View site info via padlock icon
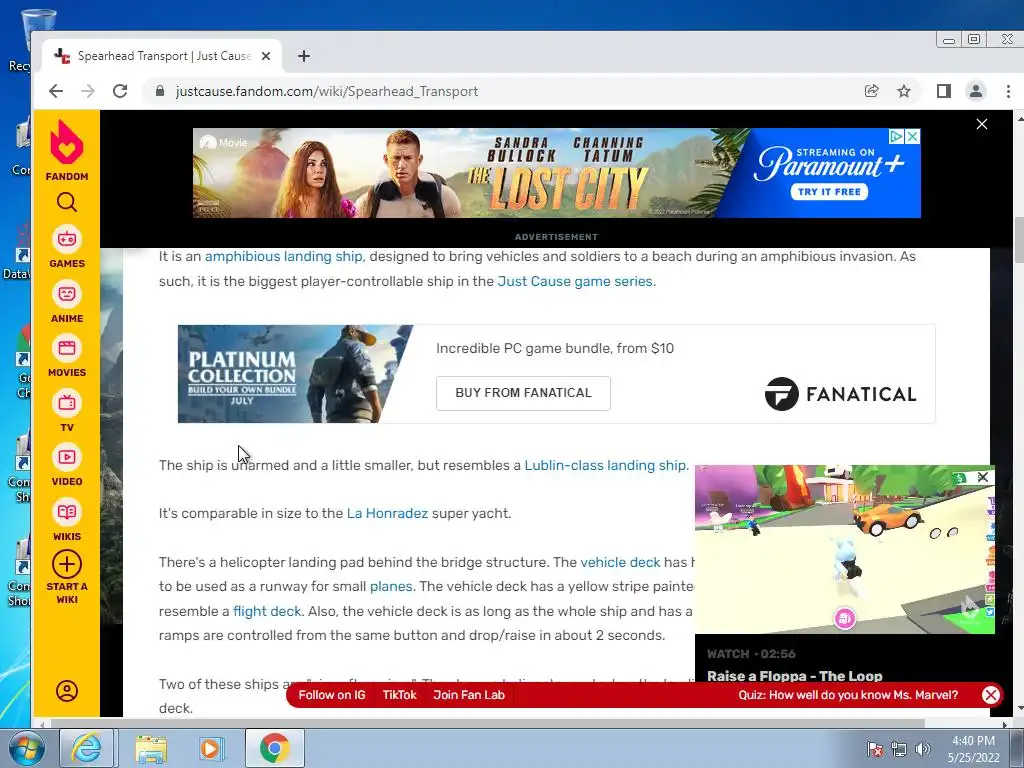 pyautogui.click(x=160, y=91)
